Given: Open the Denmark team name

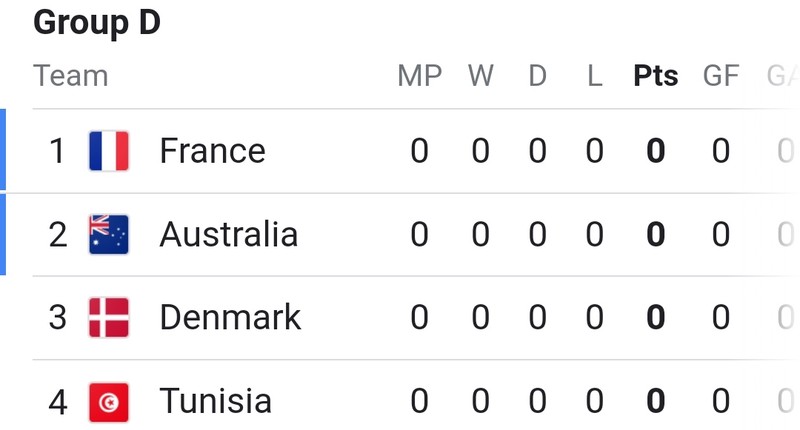Looking at the screenshot, I should [230, 318].
